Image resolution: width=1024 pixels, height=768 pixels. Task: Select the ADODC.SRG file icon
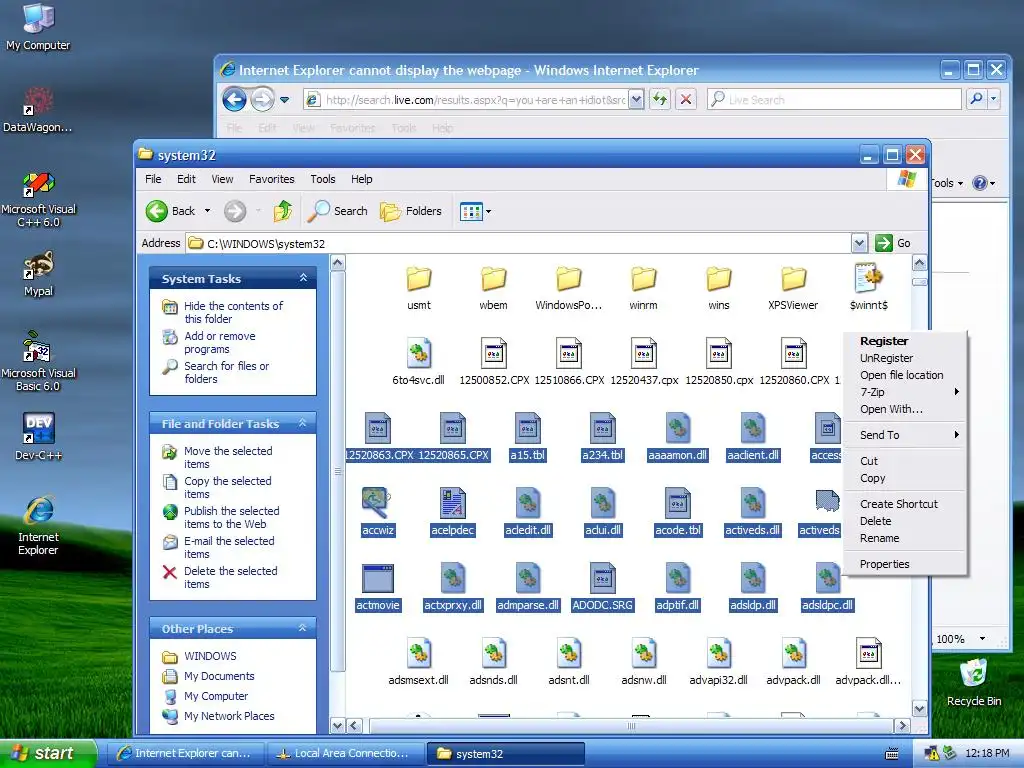602,579
